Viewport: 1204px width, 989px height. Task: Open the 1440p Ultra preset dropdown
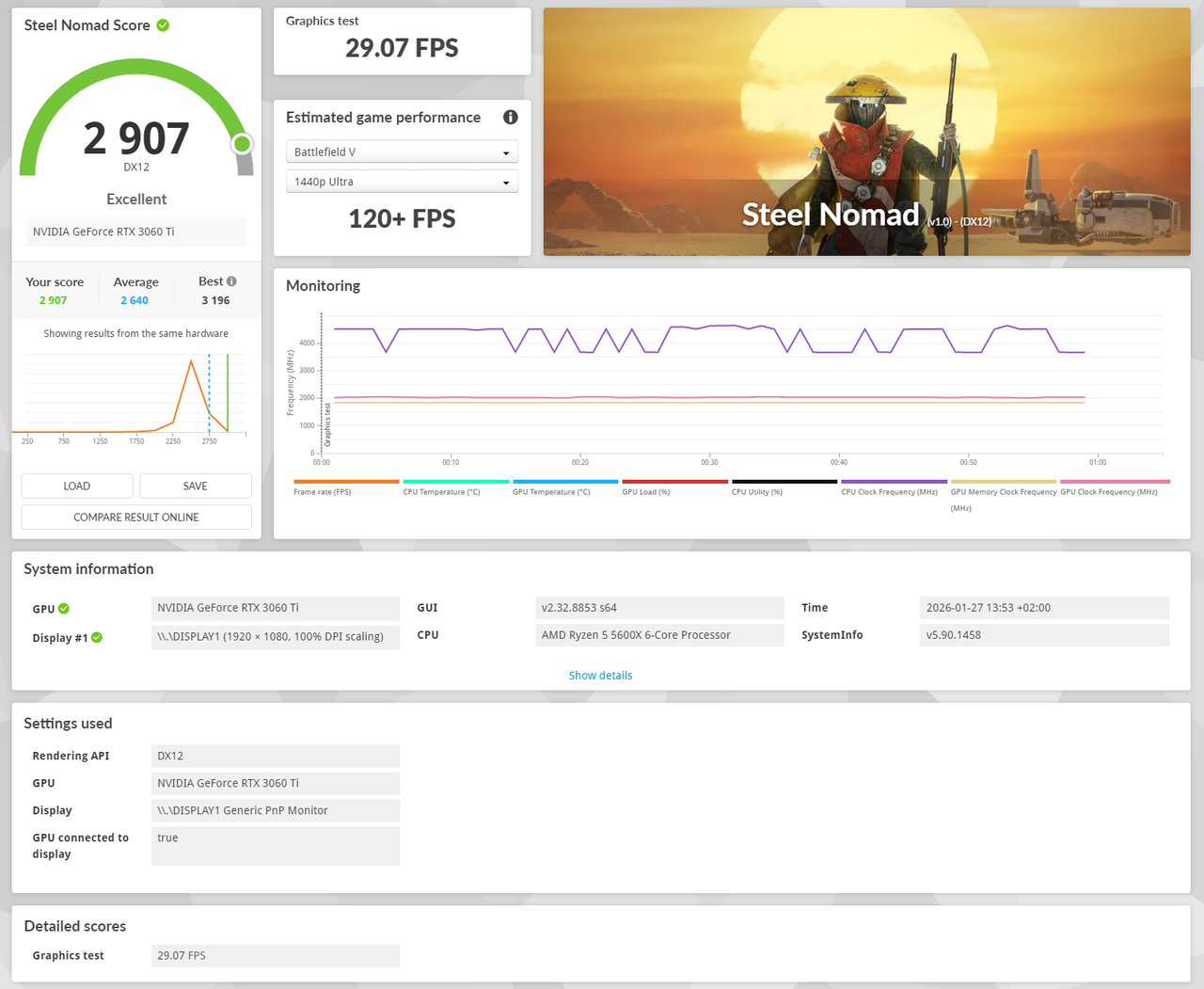(402, 181)
